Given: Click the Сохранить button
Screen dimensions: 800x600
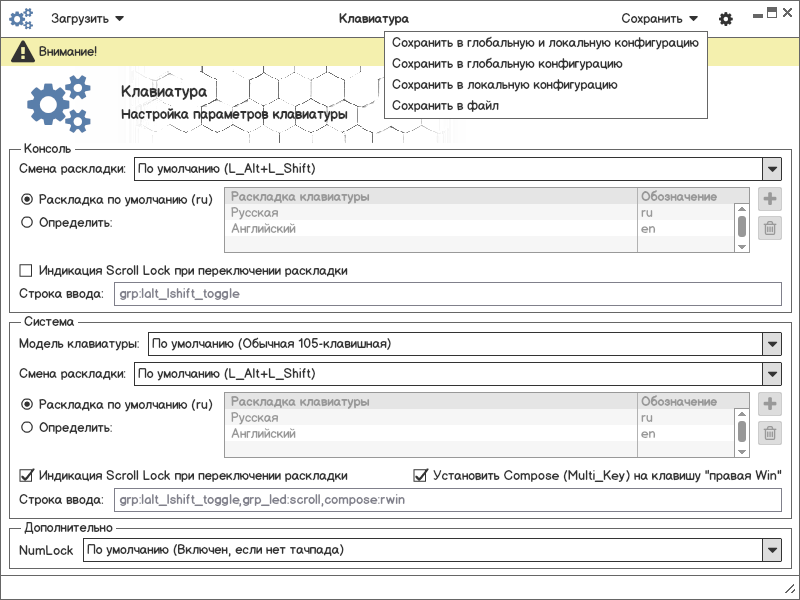Looking at the screenshot, I should (659, 18).
